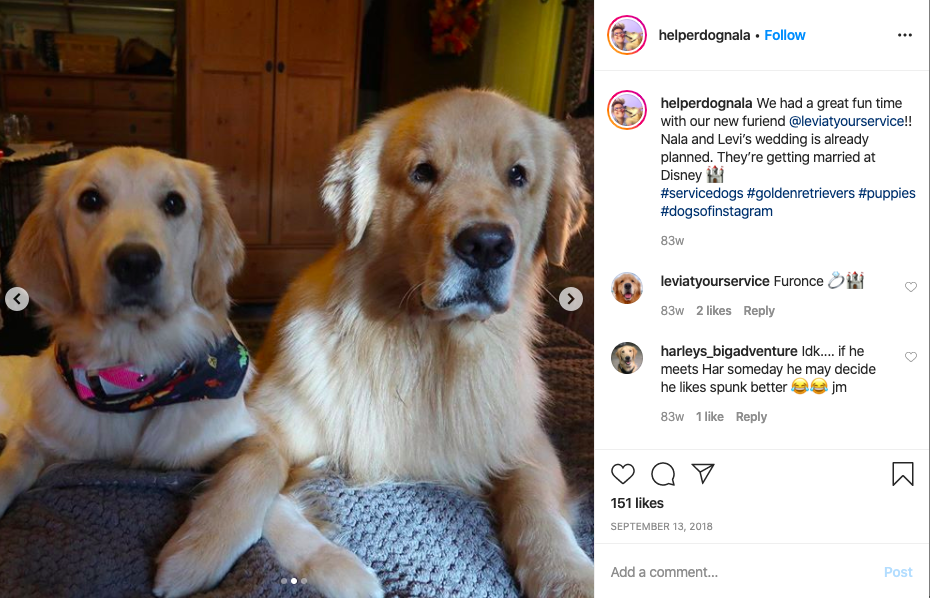Open harleys_bigadventure commenter avatar

tap(627, 358)
